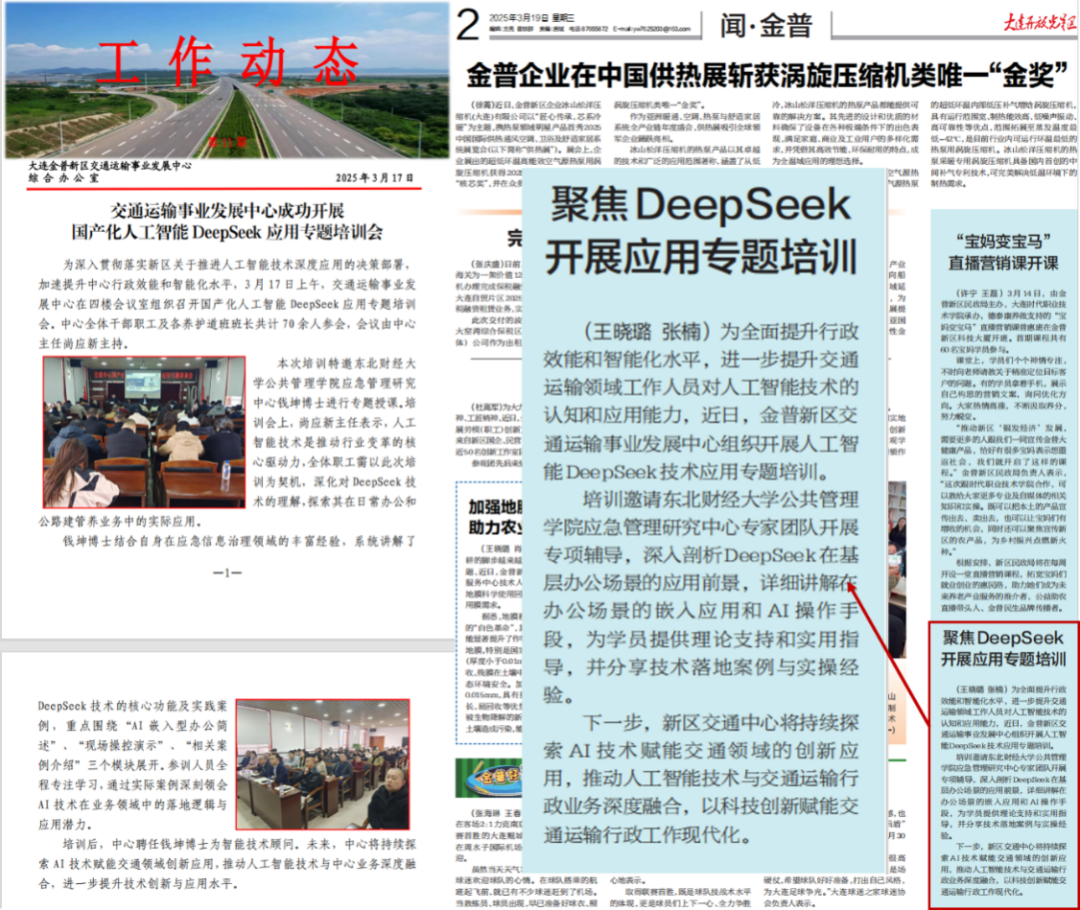Select title line 国产化人工智能 DeepSeek 应用专题培训会

click(227, 232)
